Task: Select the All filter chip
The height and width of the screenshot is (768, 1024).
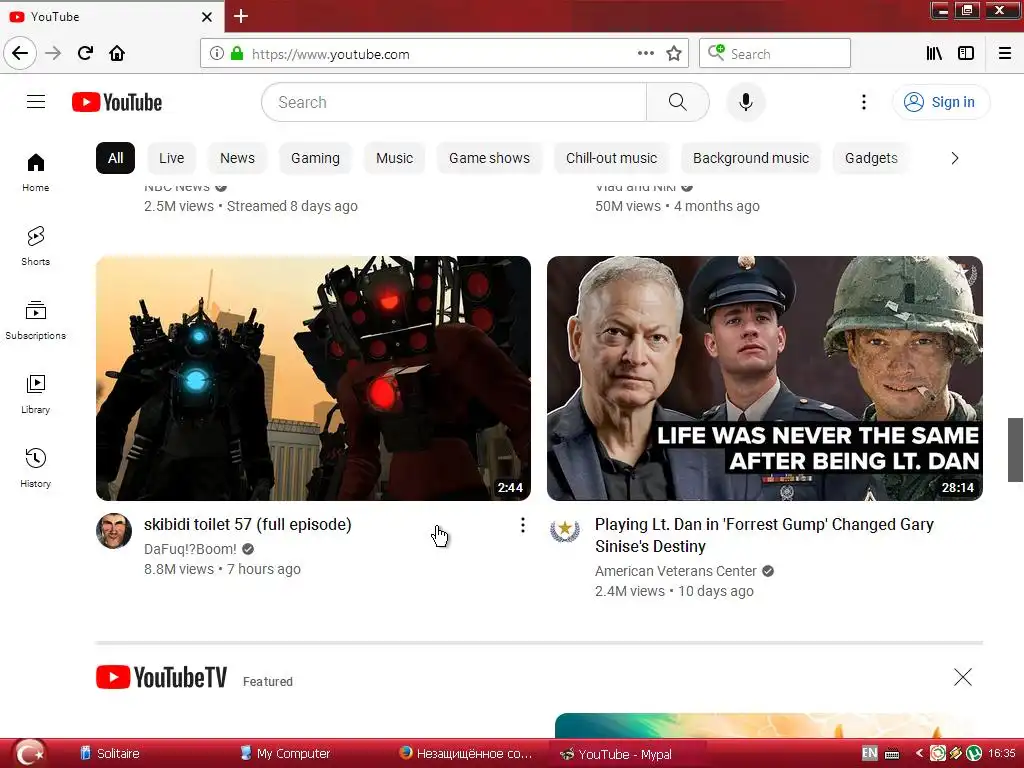Action: tap(116, 158)
